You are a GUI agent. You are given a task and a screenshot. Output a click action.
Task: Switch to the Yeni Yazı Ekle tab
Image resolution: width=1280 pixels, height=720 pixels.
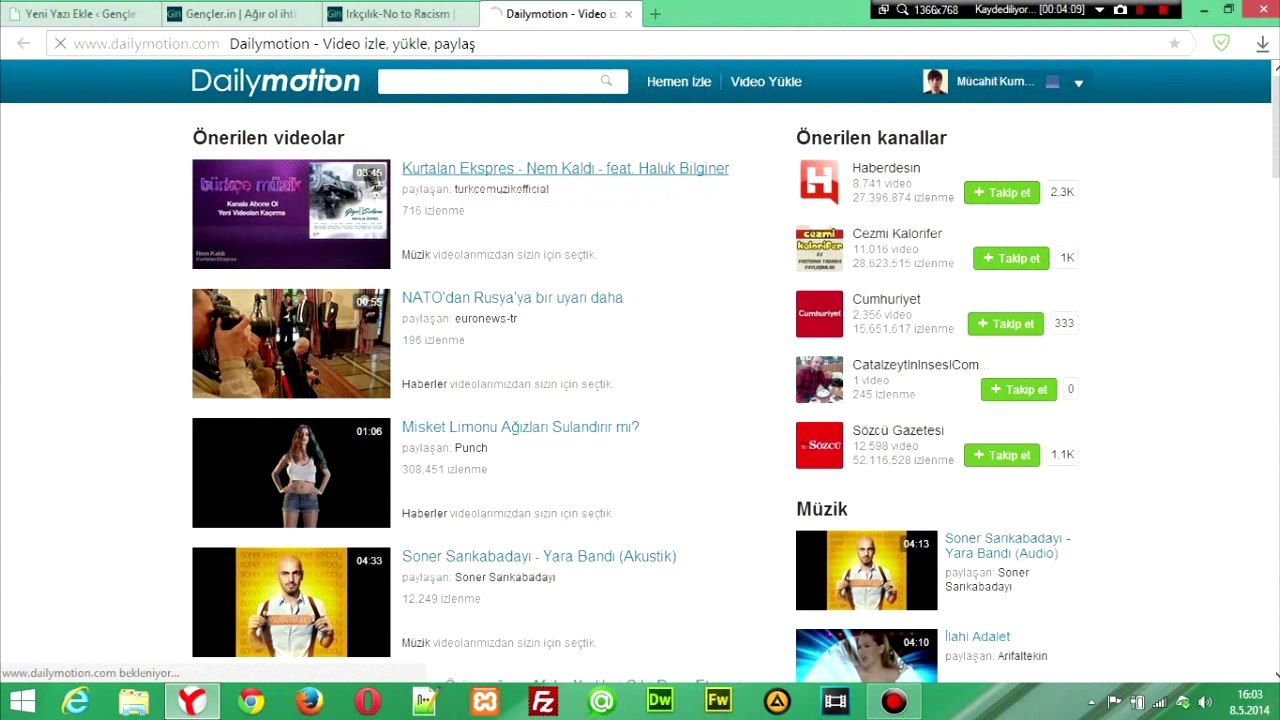click(81, 14)
